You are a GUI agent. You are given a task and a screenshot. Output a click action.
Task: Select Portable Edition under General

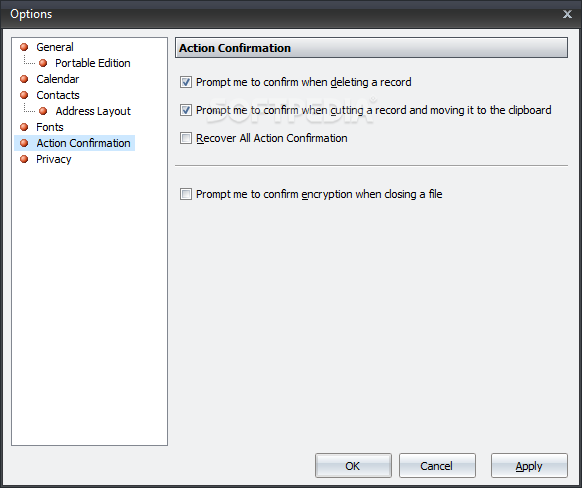click(x=93, y=63)
